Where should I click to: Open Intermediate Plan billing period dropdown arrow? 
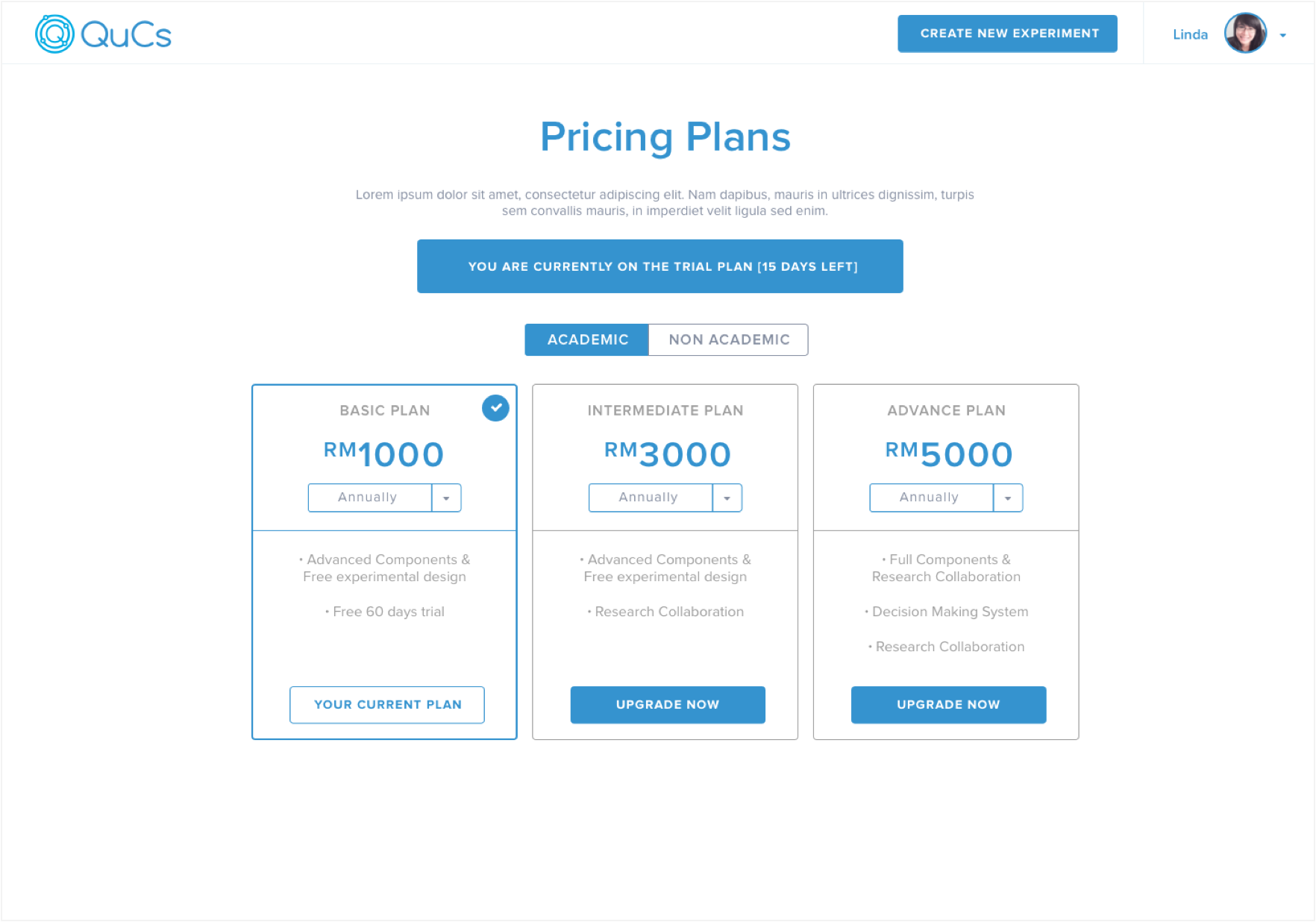pyautogui.click(x=727, y=498)
